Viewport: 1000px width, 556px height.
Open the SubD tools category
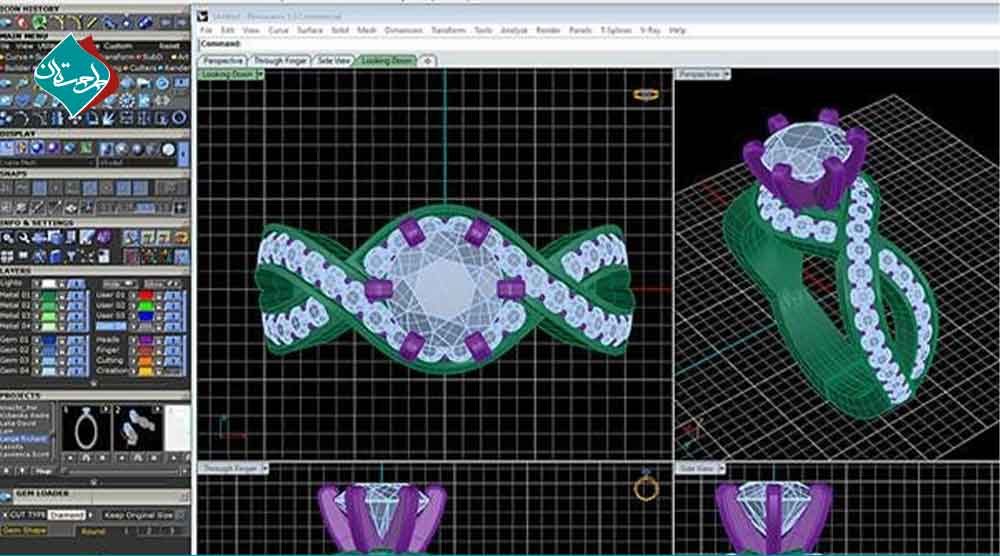(x=152, y=57)
